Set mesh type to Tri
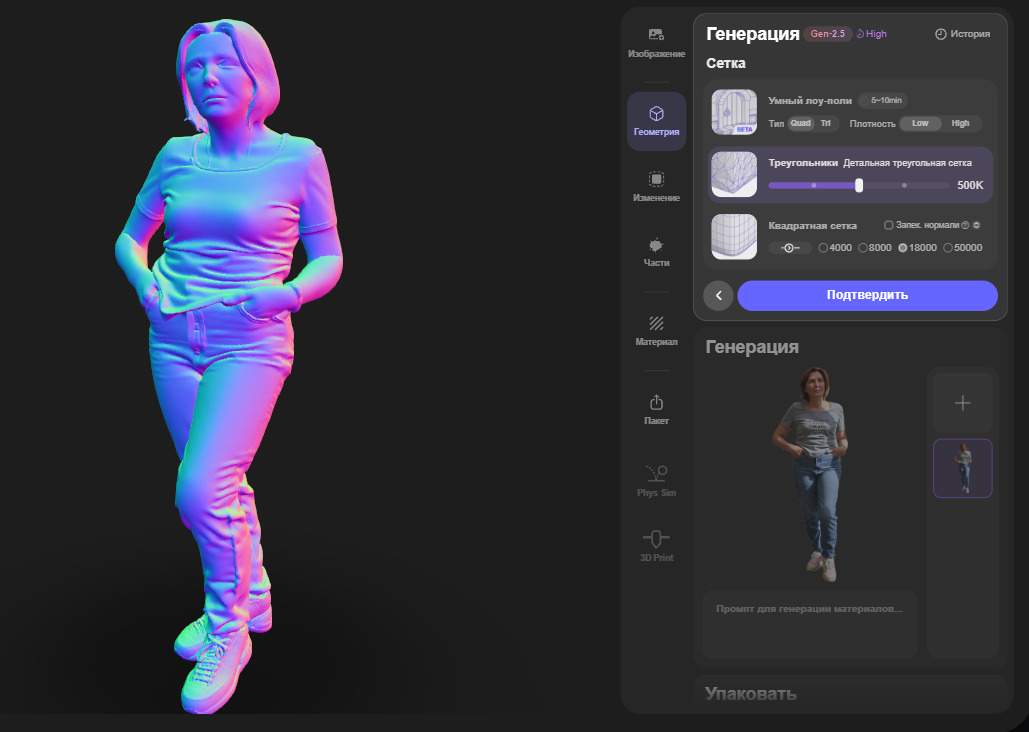Image resolution: width=1029 pixels, height=732 pixels. (x=826, y=123)
